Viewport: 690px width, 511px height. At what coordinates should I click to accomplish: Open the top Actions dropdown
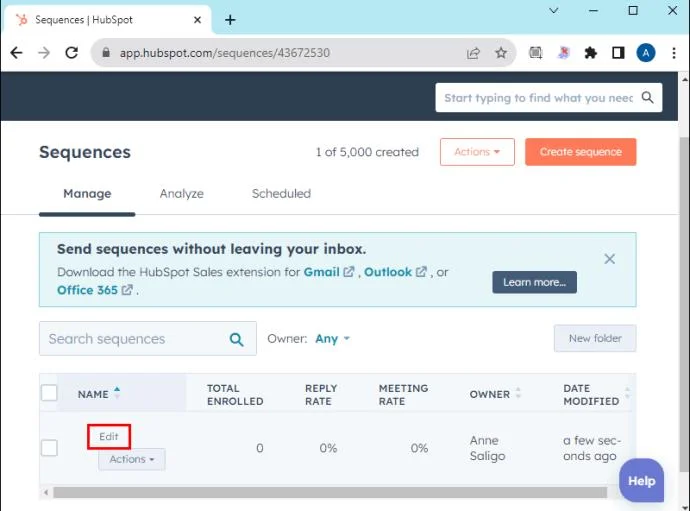[477, 152]
